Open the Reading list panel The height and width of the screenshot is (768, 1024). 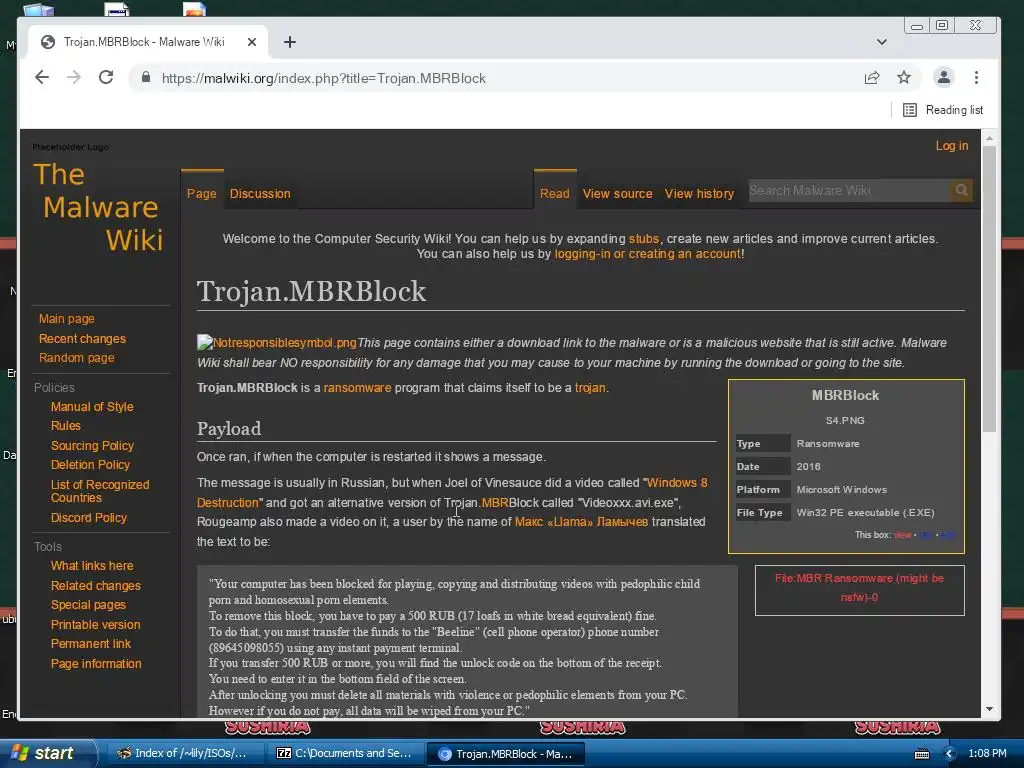click(x=943, y=110)
